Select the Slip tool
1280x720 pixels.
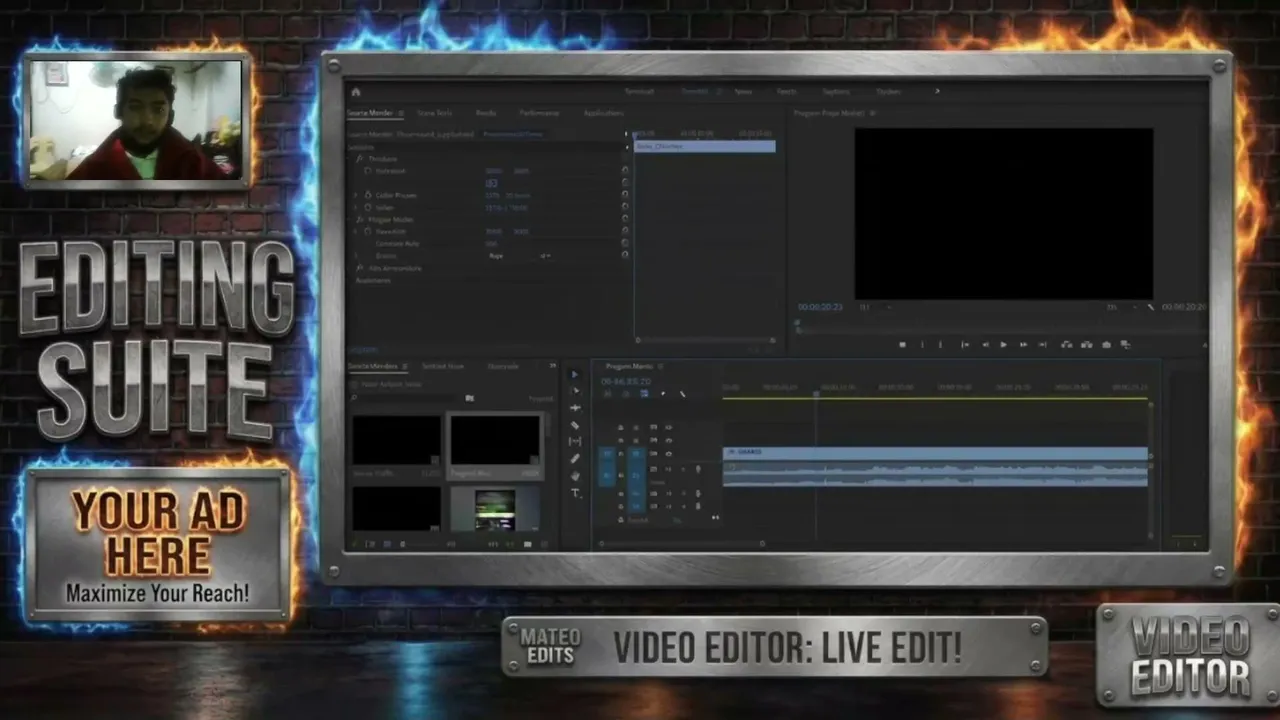click(x=574, y=441)
